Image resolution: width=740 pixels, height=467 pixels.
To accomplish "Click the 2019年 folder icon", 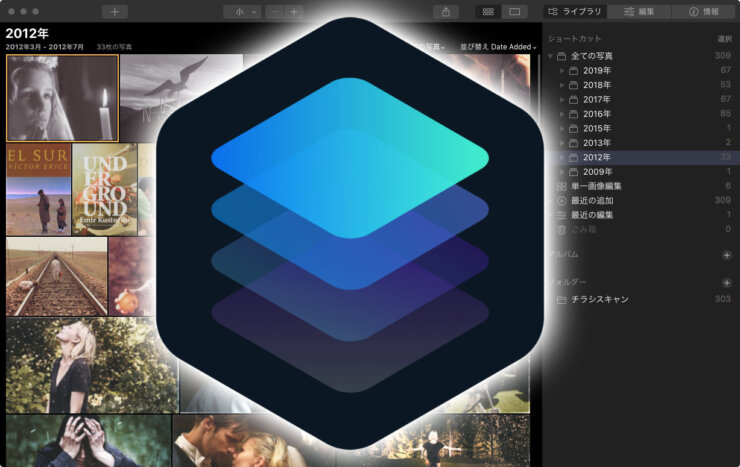I will tap(573, 71).
